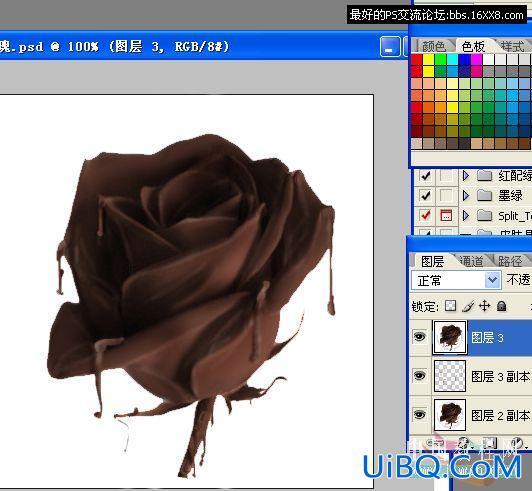Open the 样式 styles tab
The width and height of the screenshot is (532, 491).
pos(513,46)
